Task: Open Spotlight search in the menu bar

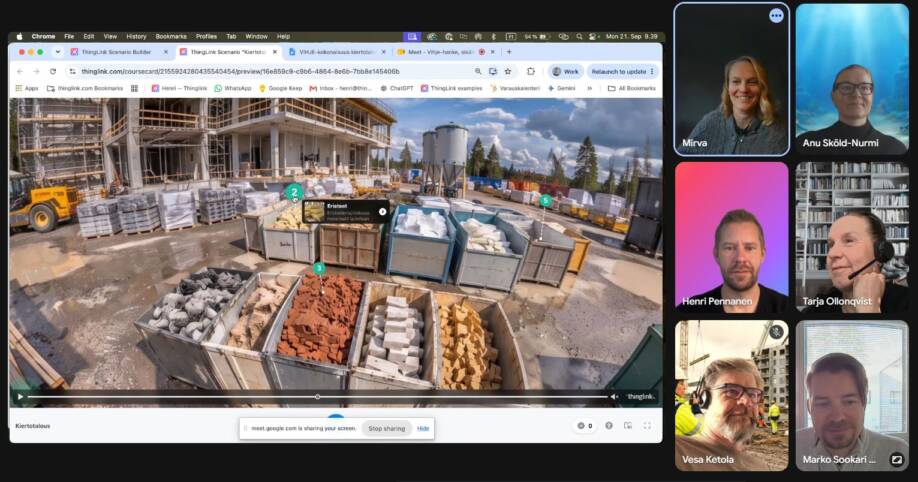Action: click(579, 36)
